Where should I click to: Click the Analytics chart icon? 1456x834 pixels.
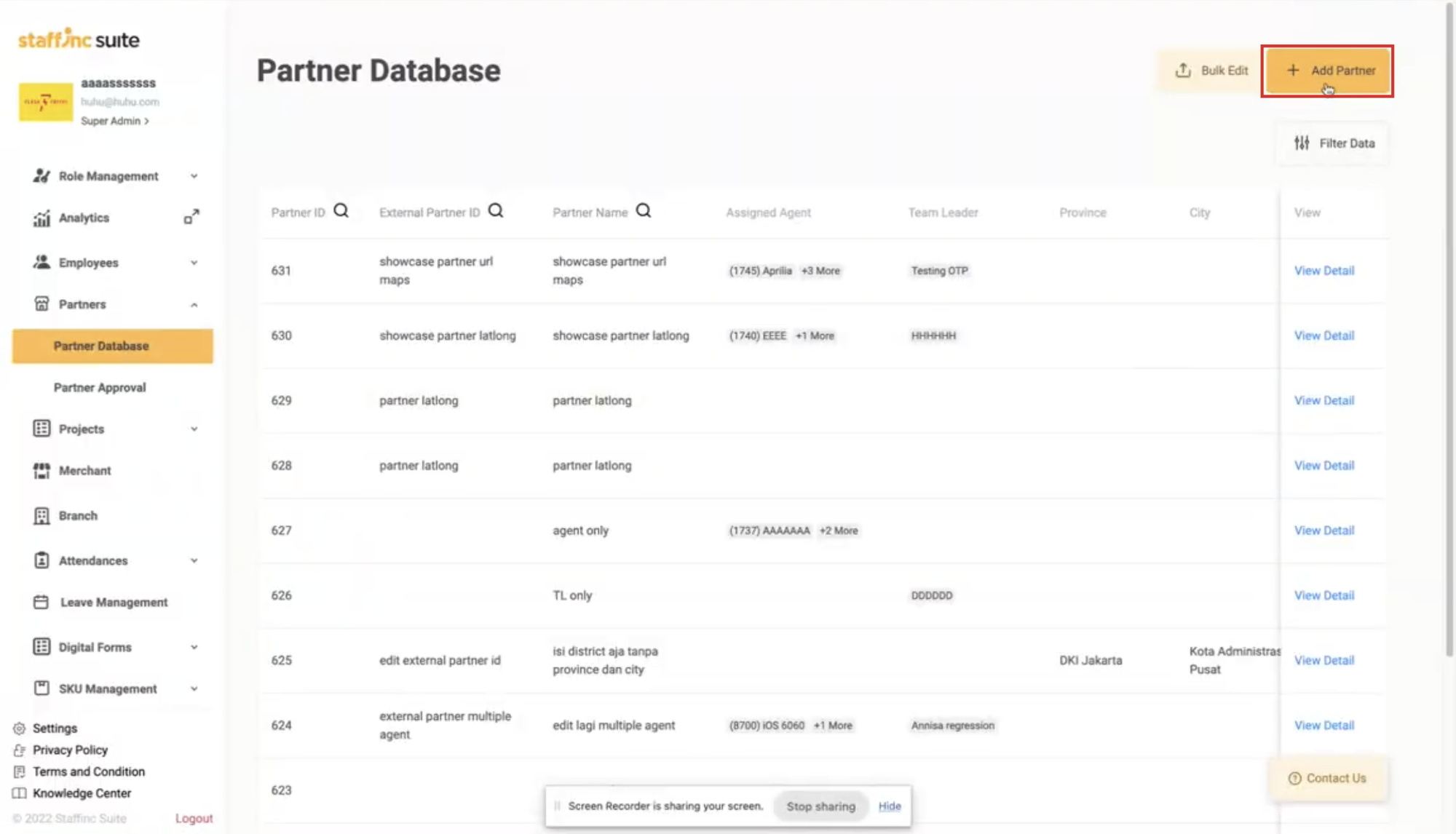tap(41, 218)
